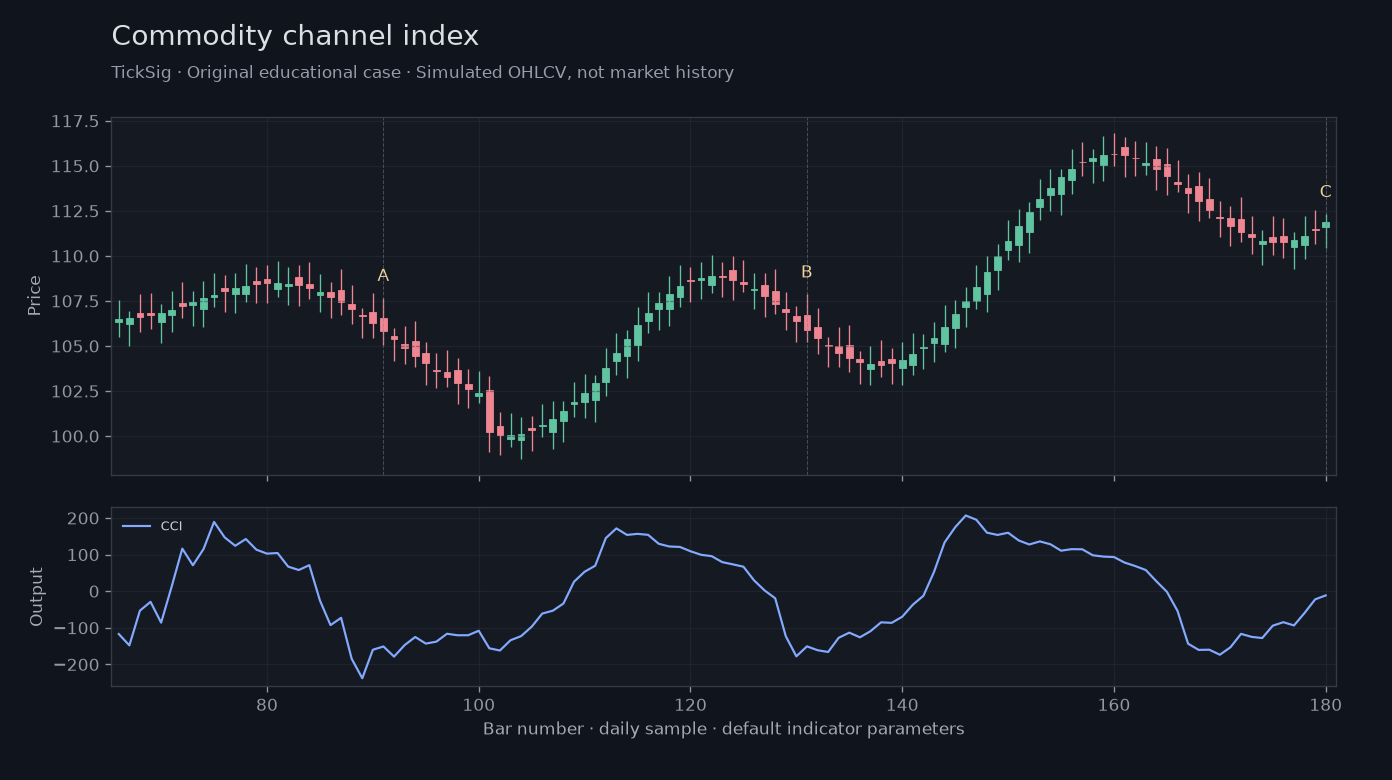The height and width of the screenshot is (780, 1392).
Task: Click the bar number 160 tick label
Action: [x=1114, y=703]
